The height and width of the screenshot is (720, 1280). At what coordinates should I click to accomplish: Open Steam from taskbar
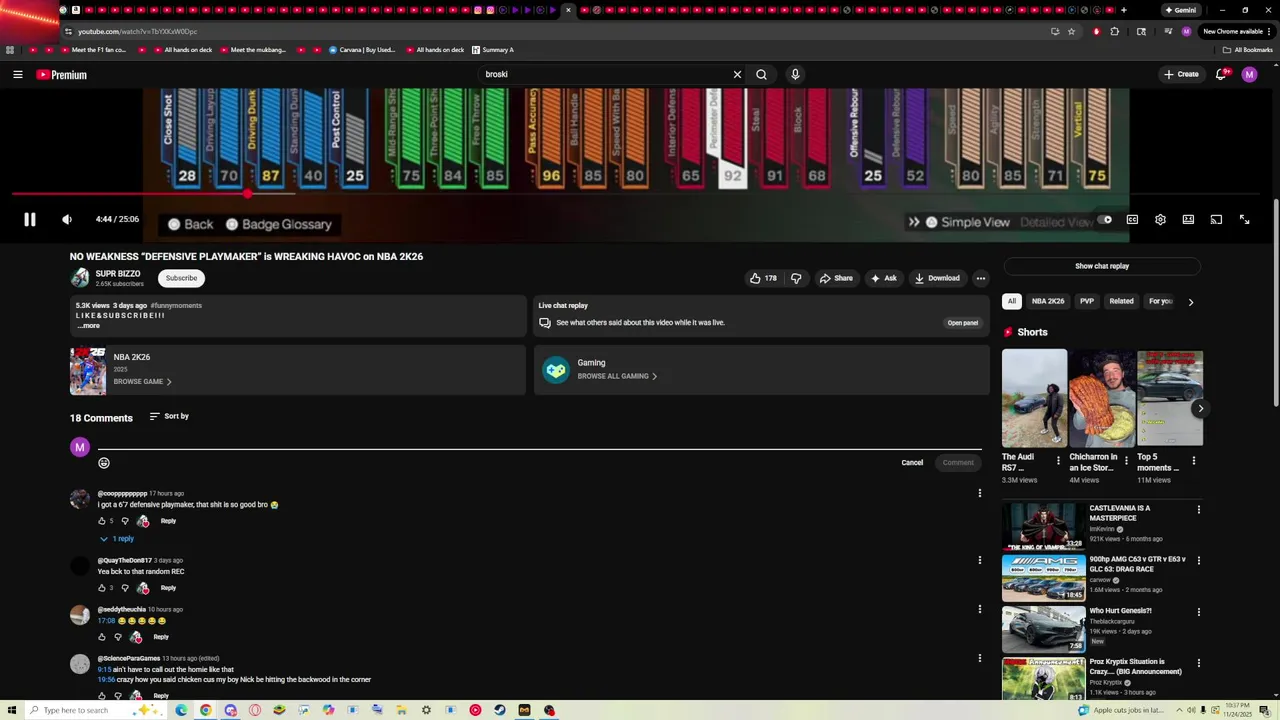(x=499, y=710)
